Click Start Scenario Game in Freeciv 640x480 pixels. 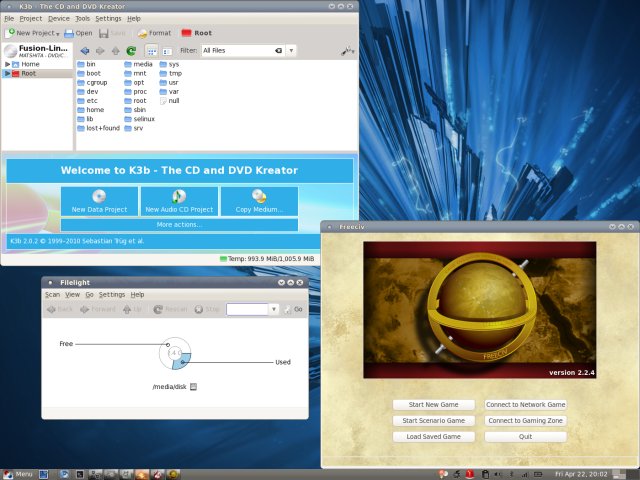(x=433, y=420)
